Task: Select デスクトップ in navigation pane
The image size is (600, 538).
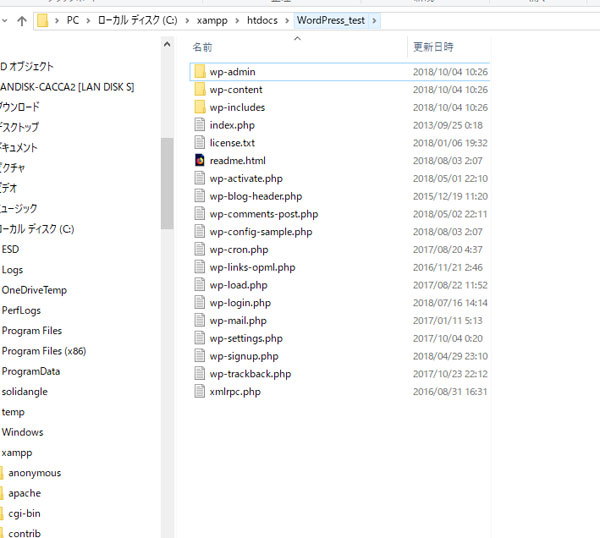Action: (19, 127)
